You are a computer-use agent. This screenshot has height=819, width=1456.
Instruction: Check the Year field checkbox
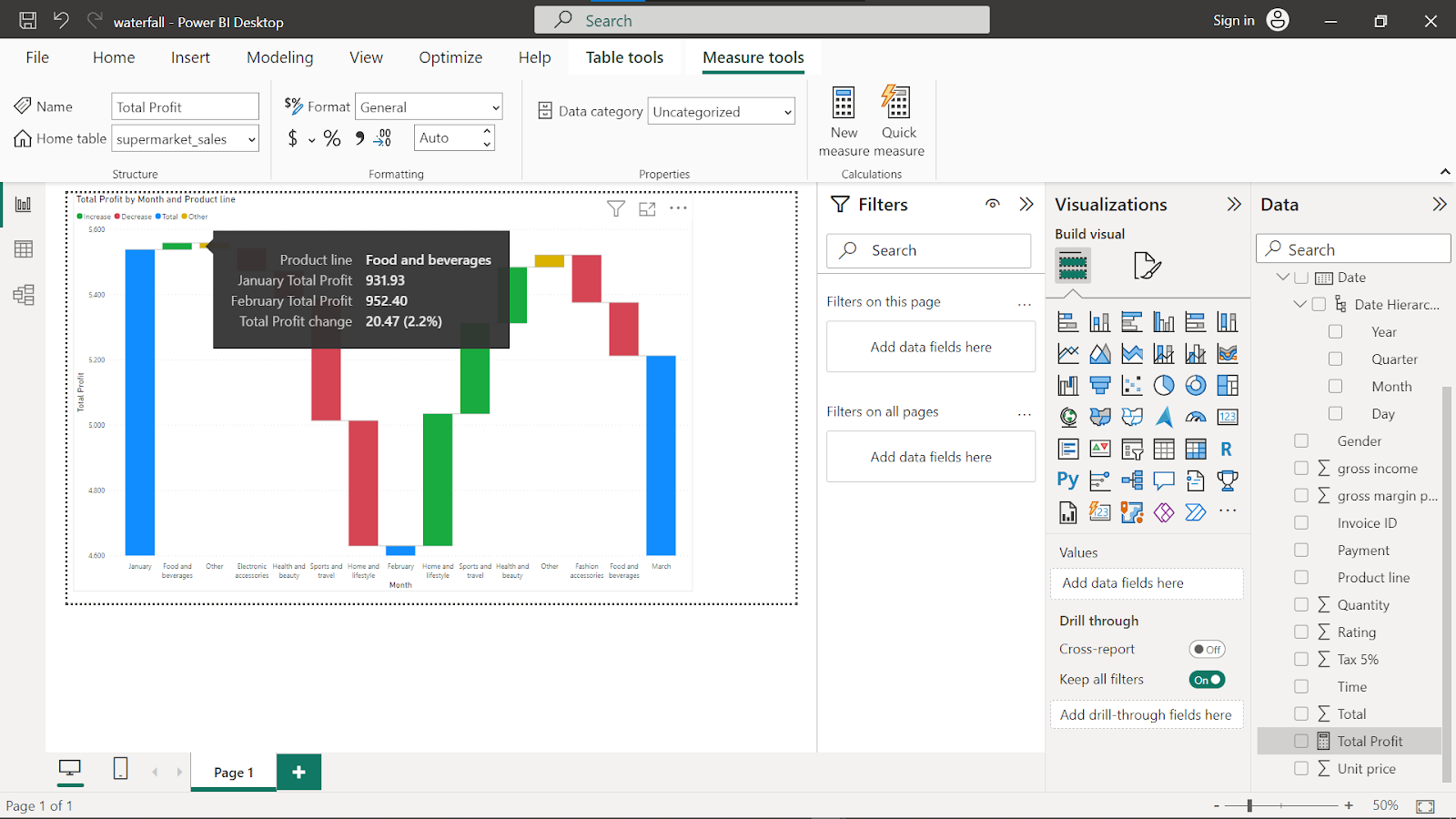1335,331
